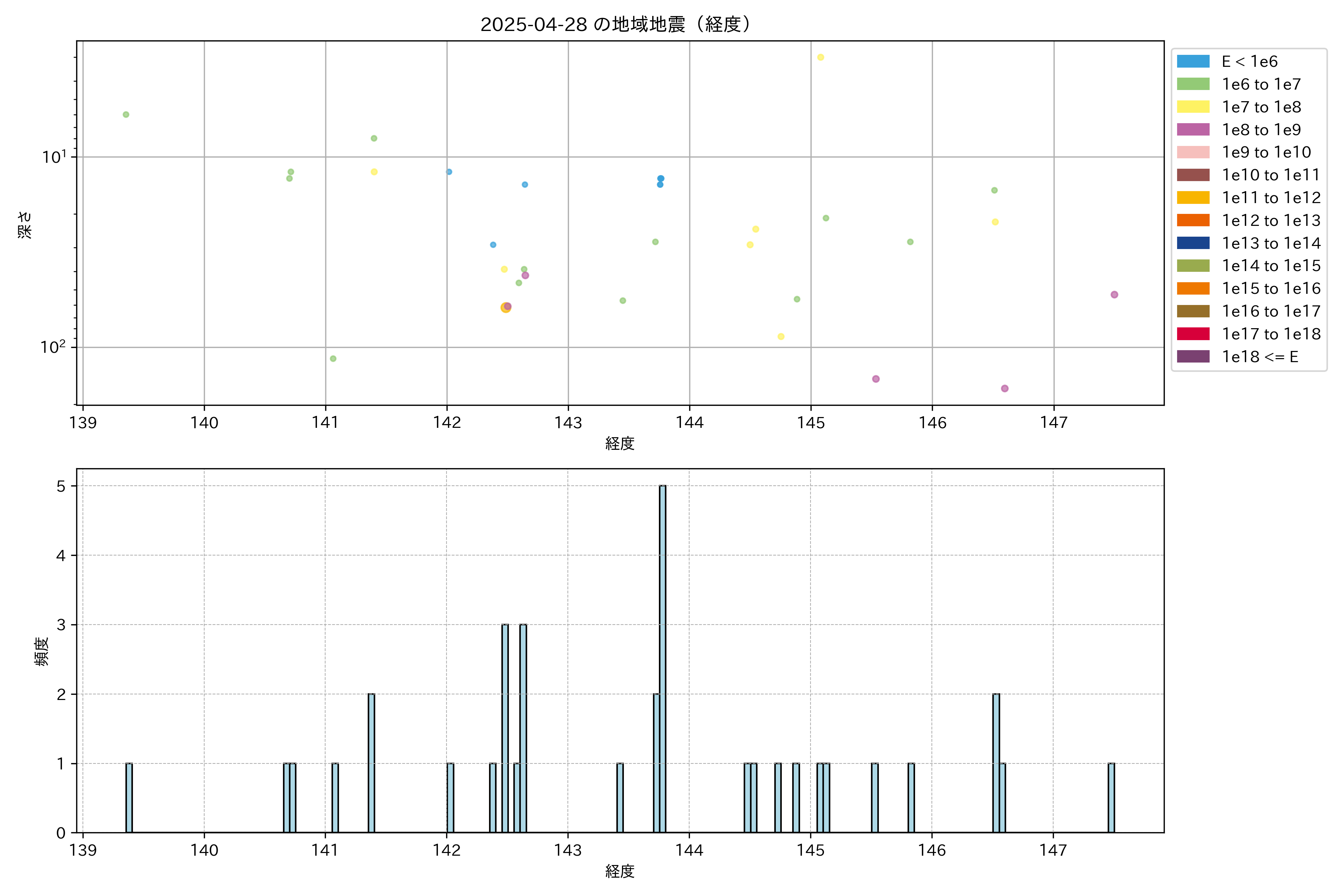Click the yellow point at top near 145
Viewport: 1344px width, 896px height.
(821, 57)
